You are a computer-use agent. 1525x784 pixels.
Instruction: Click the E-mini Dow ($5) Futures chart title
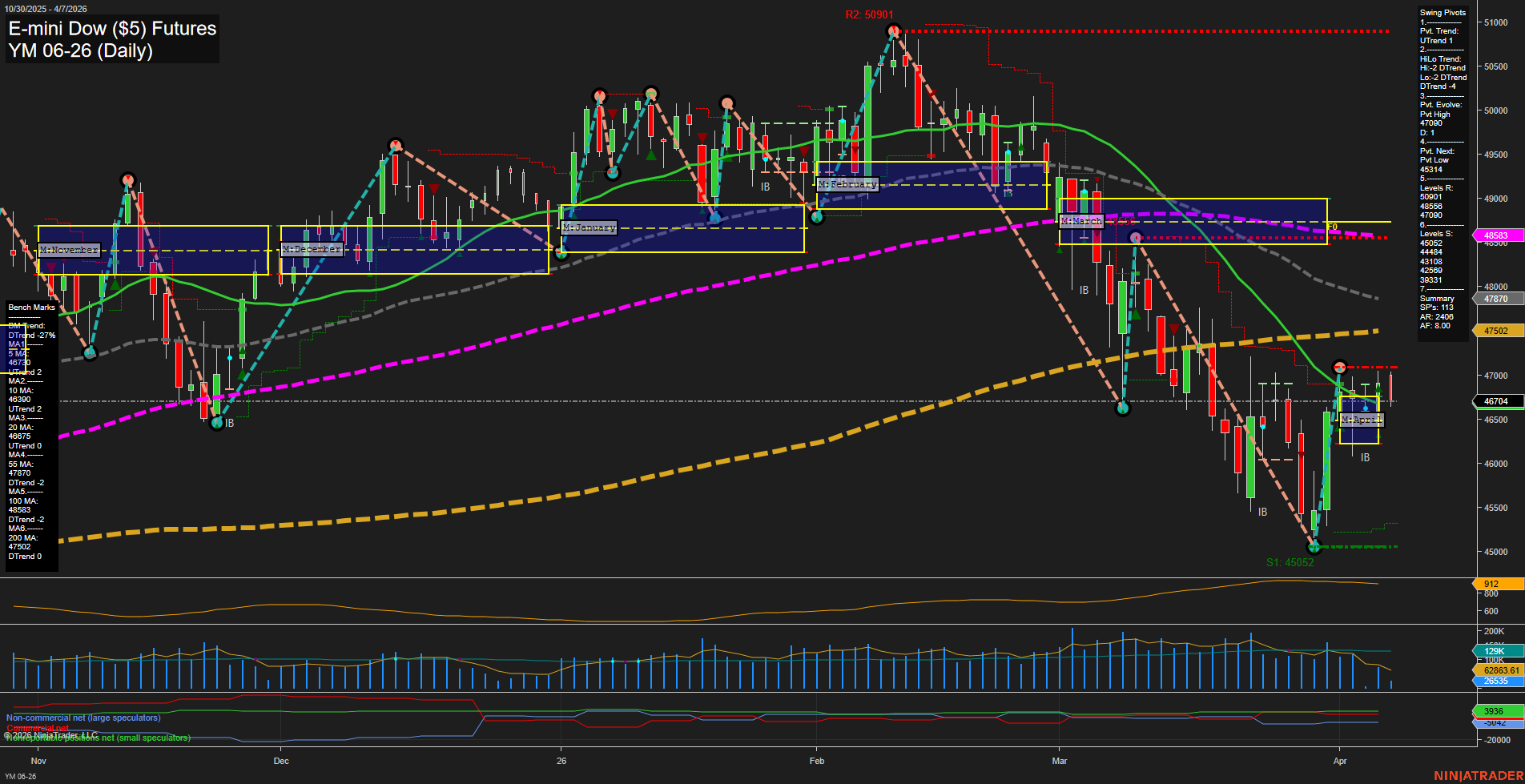pyautogui.click(x=111, y=28)
